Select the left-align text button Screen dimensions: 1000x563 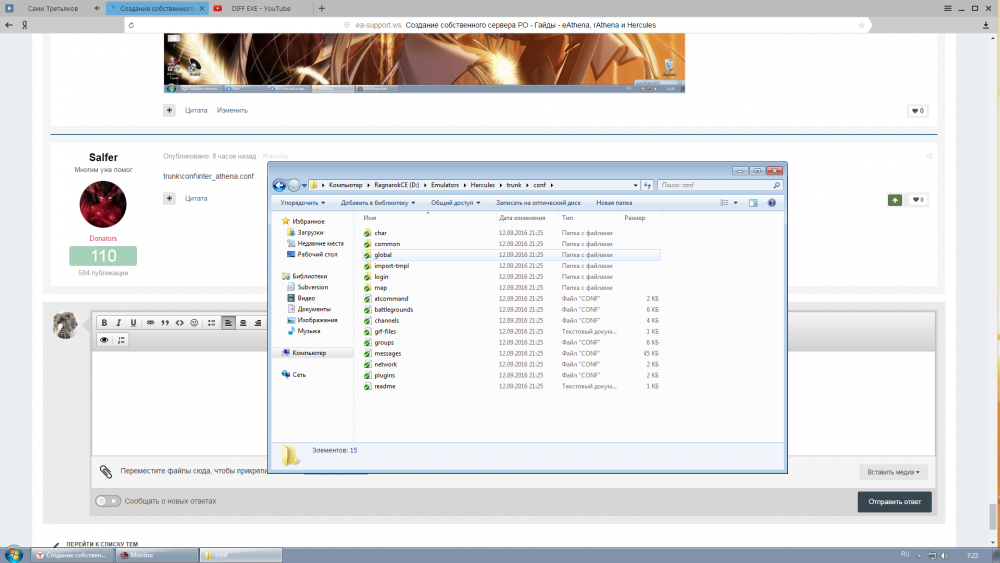click(229, 323)
